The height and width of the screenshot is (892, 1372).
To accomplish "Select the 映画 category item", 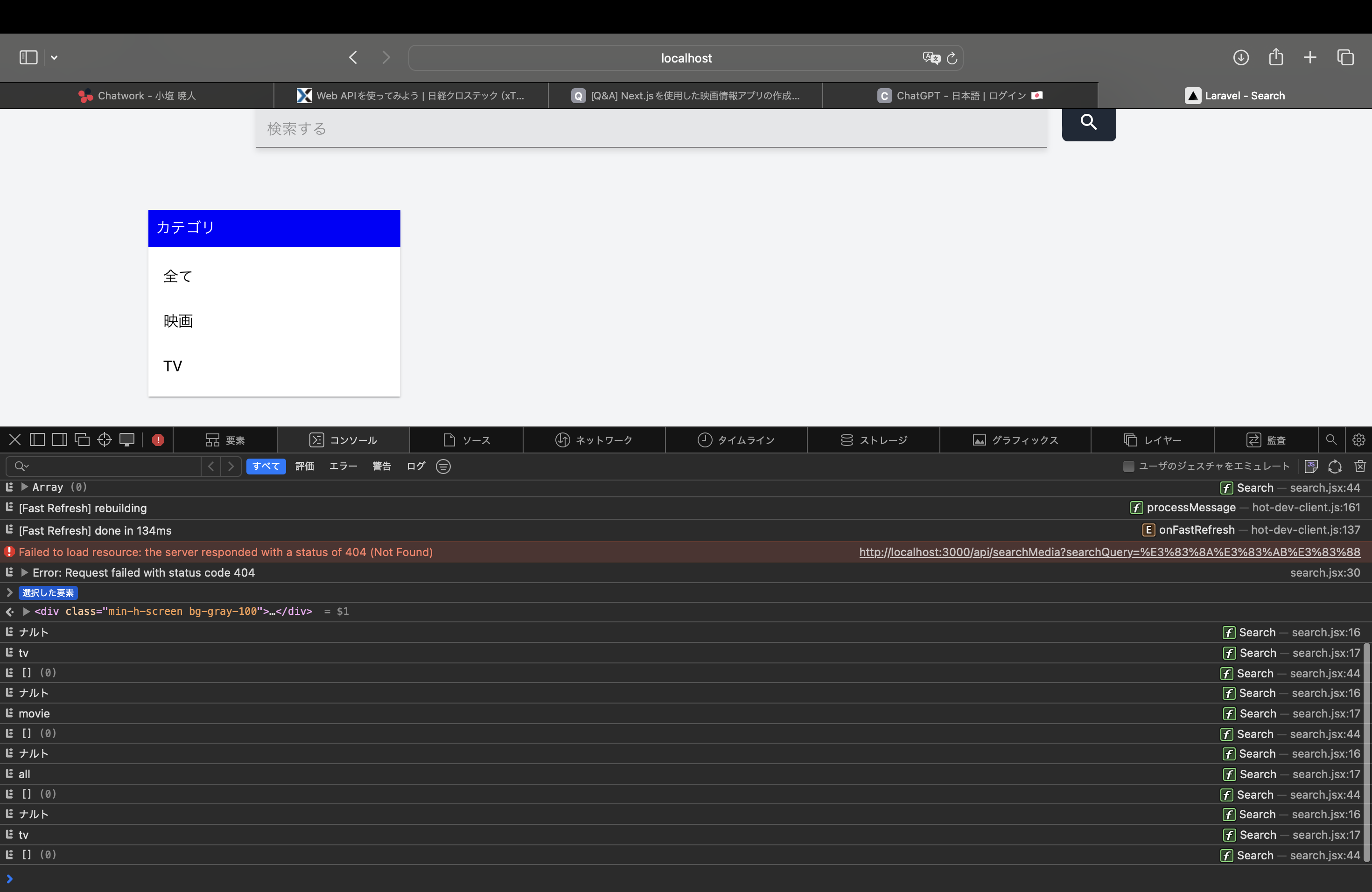I will point(178,321).
